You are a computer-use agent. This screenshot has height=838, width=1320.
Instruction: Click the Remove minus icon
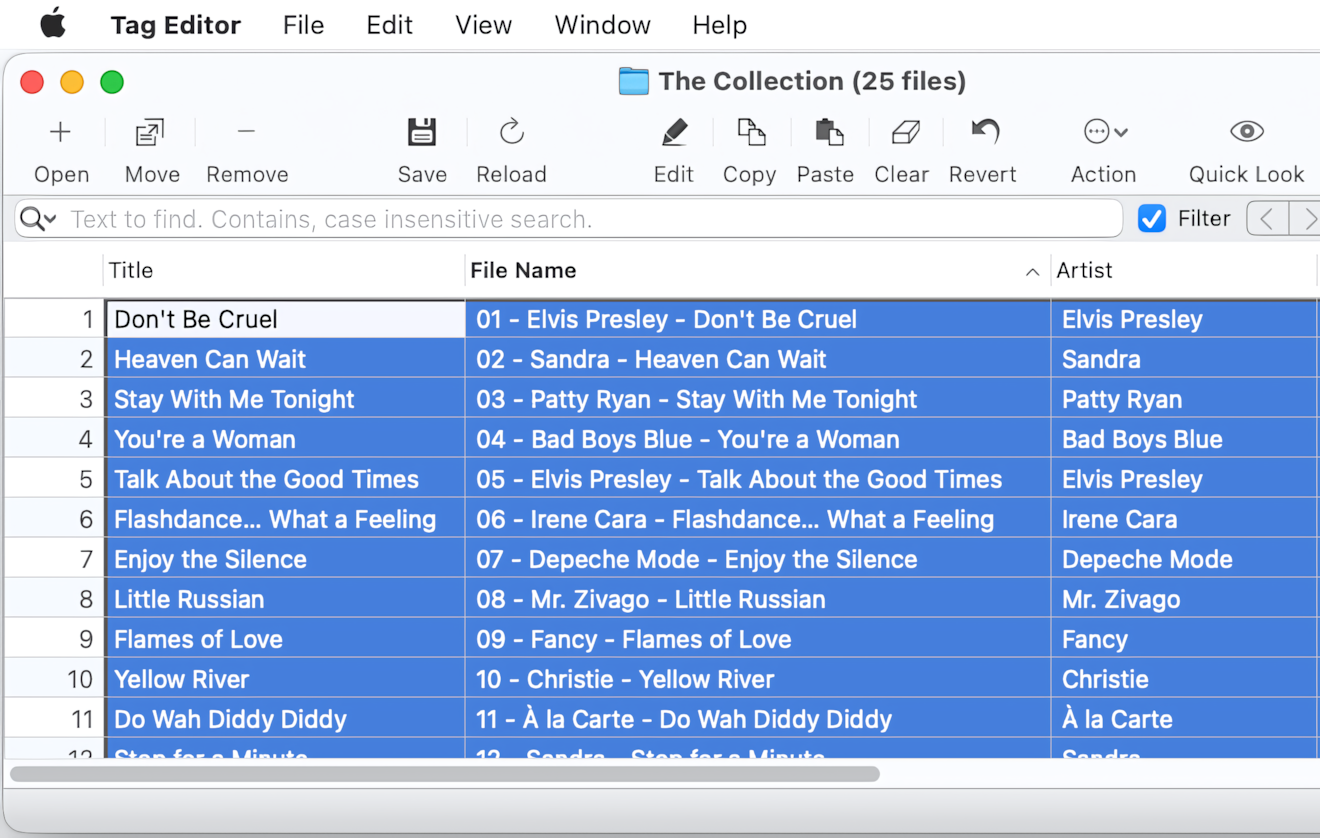[246, 131]
